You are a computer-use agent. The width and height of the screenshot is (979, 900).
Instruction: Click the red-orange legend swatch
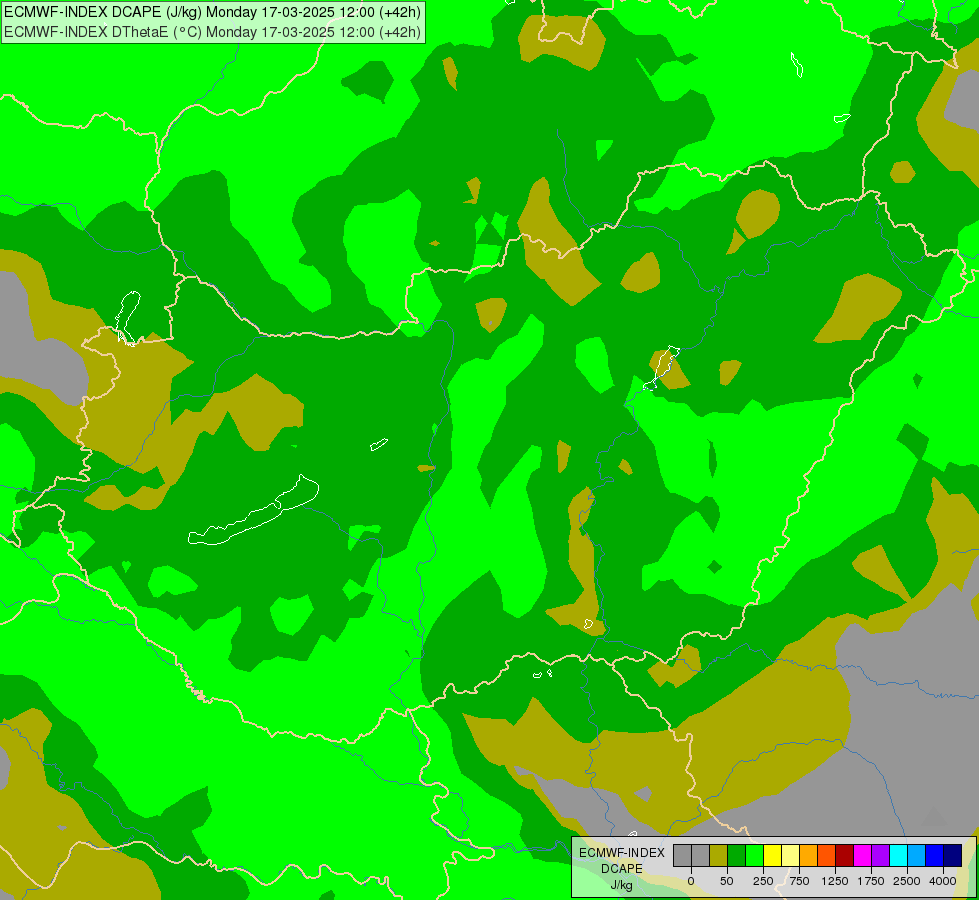click(827, 856)
